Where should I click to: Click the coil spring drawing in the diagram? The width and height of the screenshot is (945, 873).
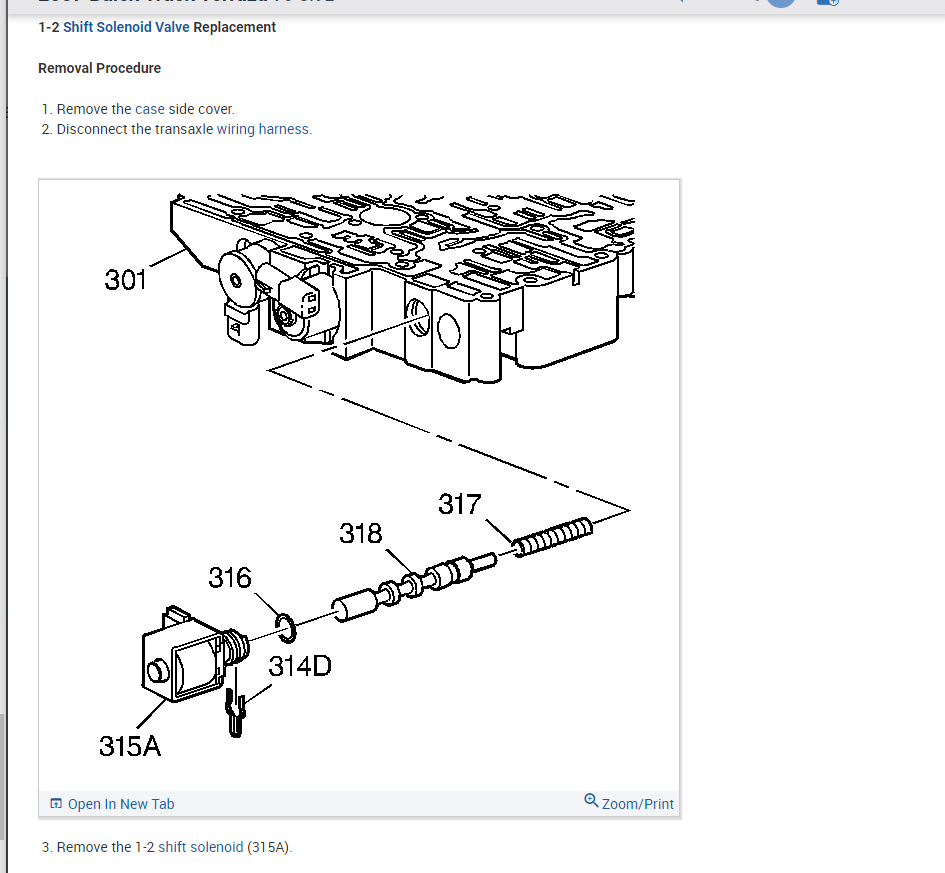[553, 537]
